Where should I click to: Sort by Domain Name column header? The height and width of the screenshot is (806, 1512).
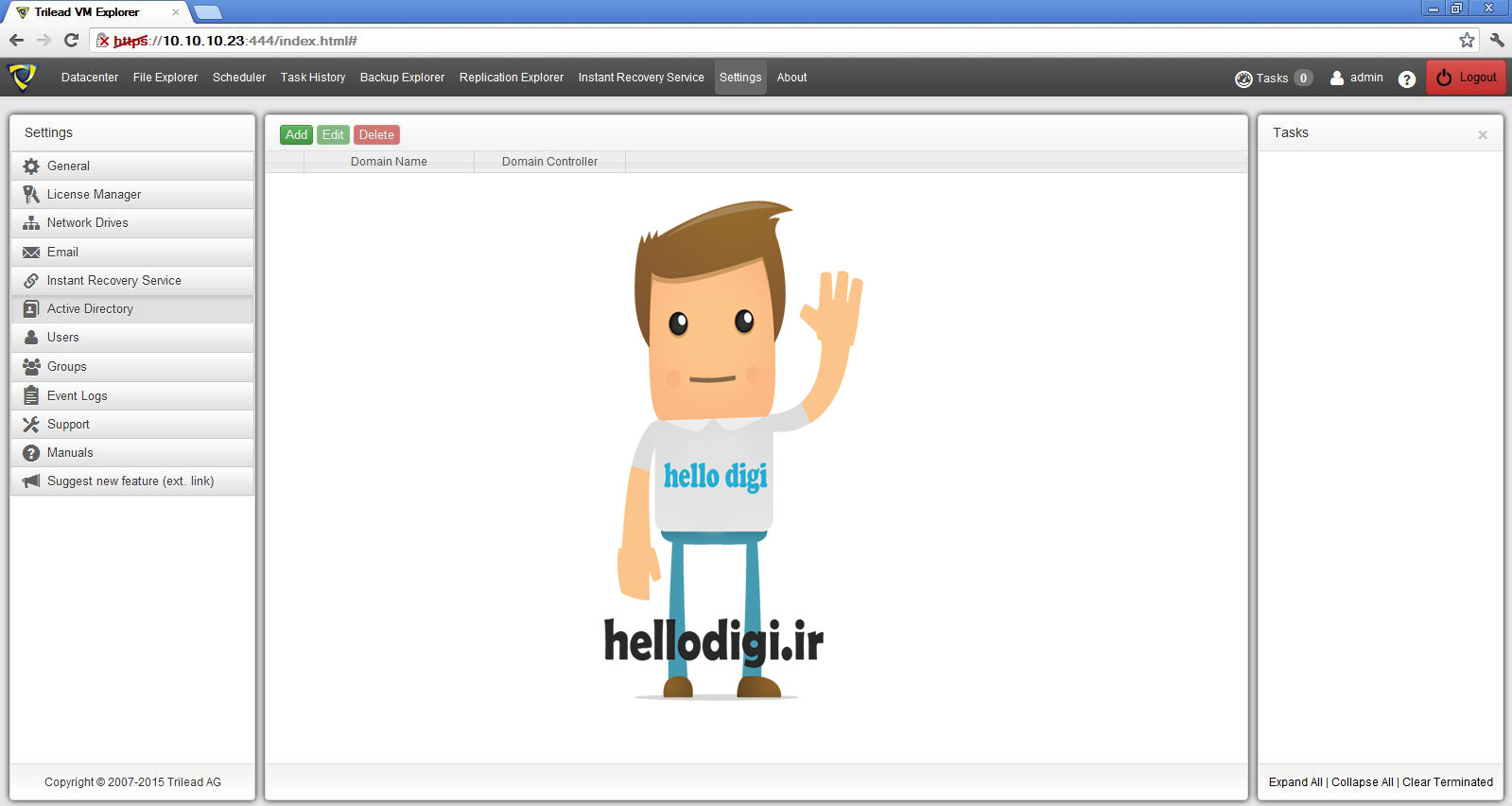pos(389,162)
